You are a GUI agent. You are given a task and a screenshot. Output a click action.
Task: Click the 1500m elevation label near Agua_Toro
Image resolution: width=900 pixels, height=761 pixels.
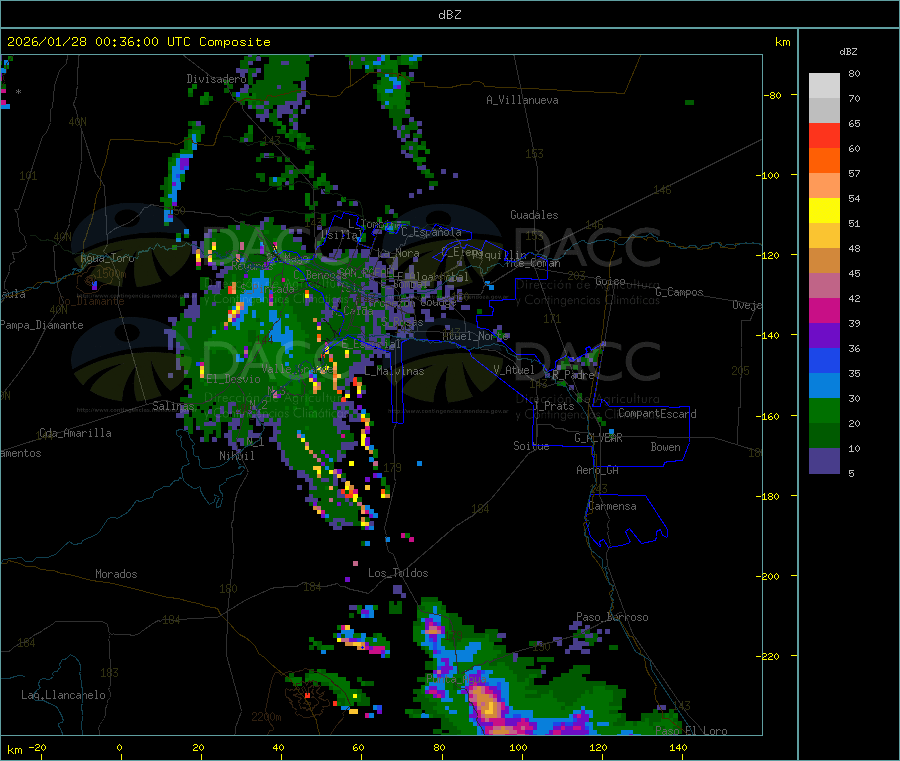[x=111, y=274]
